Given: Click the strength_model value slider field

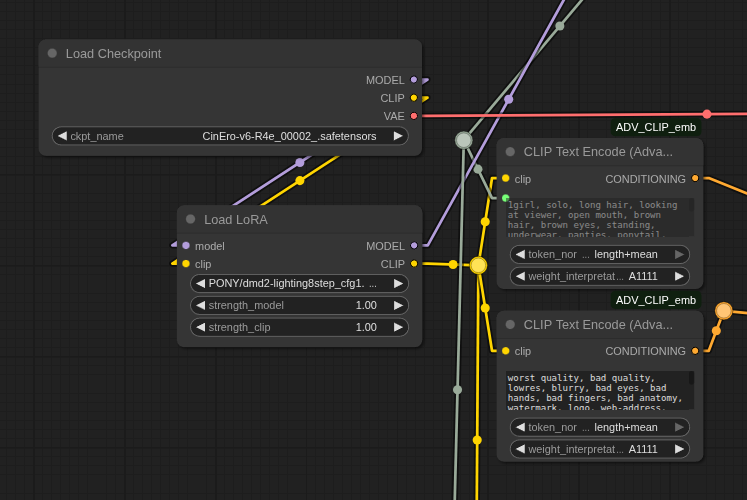Looking at the screenshot, I should point(299,305).
